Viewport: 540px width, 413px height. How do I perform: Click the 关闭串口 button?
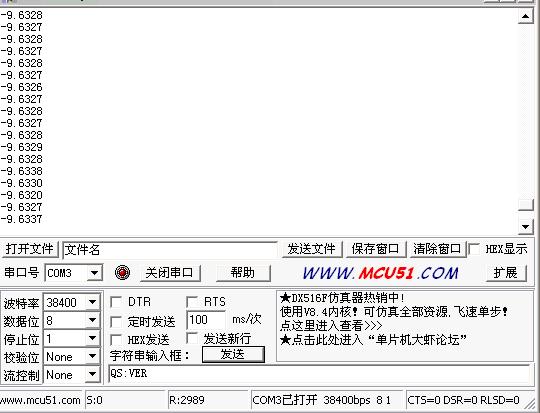170,273
